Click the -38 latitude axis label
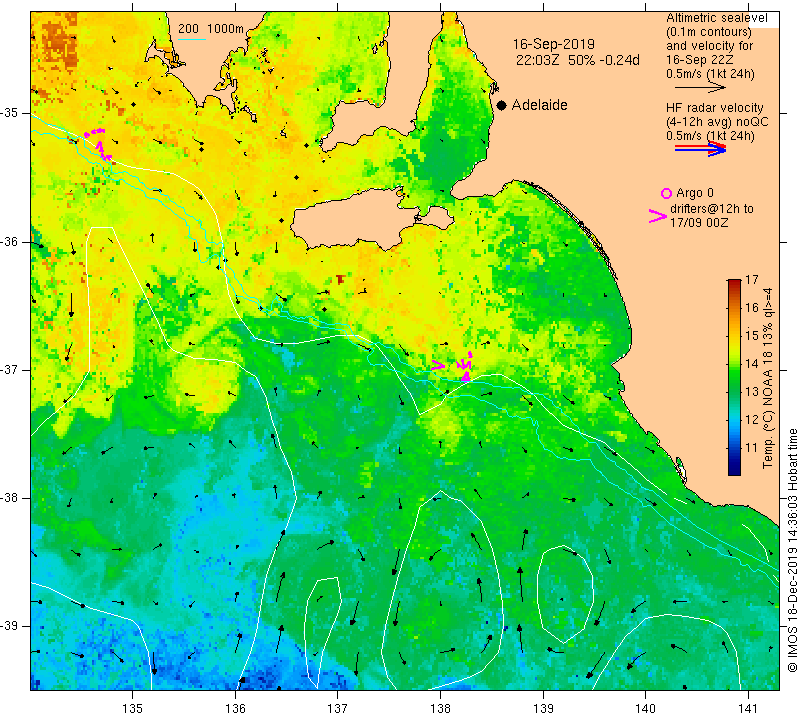Image resolution: width=800 pixels, height=720 pixels. (x=9, y=498)
